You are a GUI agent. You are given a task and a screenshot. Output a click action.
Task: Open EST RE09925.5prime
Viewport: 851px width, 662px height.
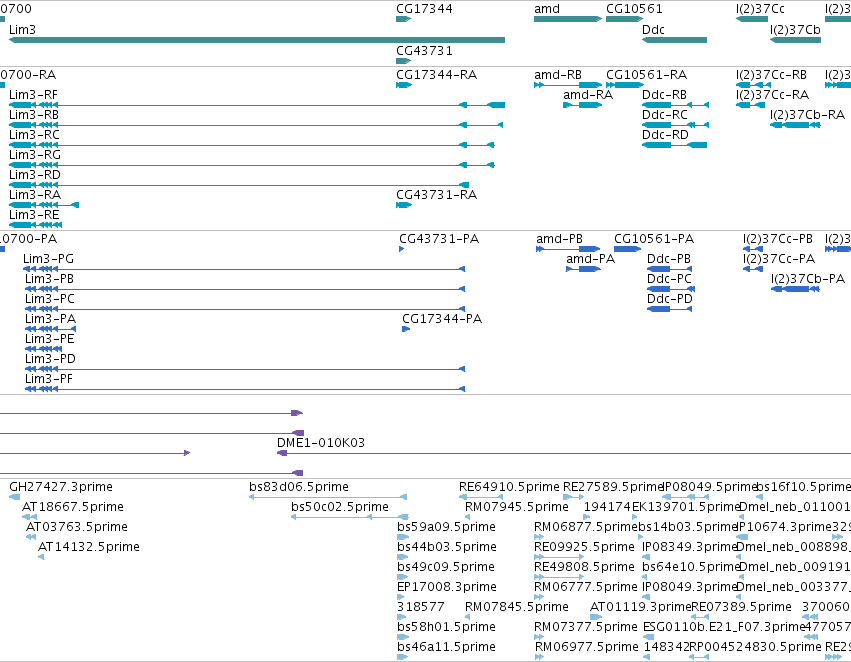point(559,557)
